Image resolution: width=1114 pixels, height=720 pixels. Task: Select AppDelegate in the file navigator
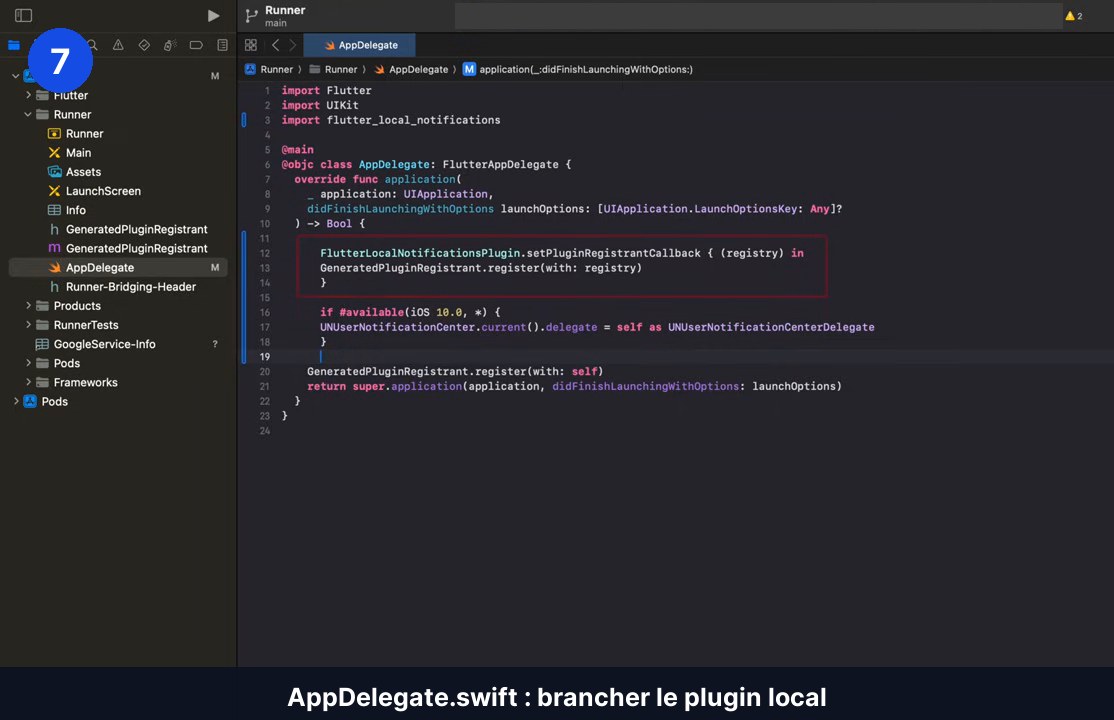tap(118, 267)
